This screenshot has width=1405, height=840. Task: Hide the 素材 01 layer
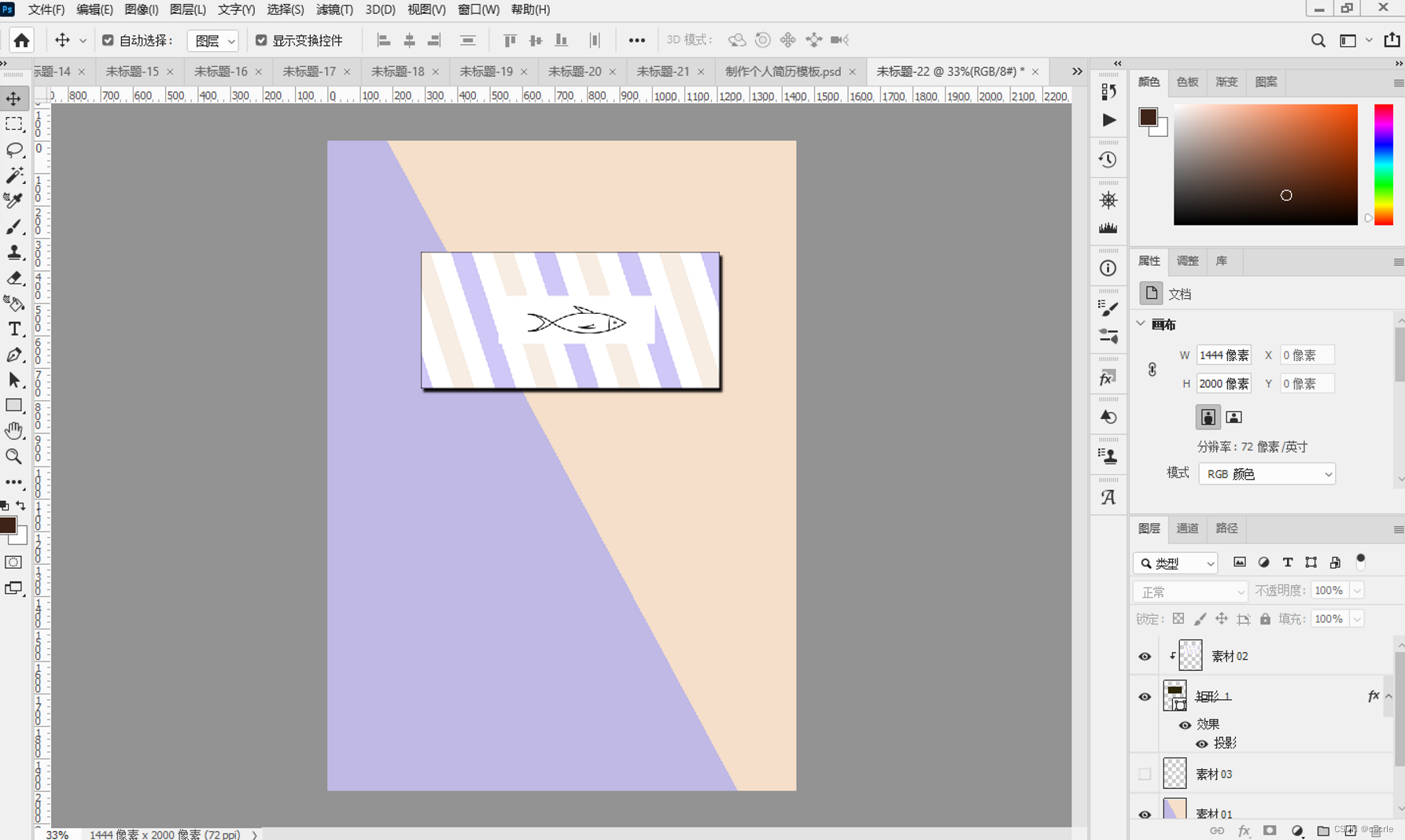(1145, 814)
